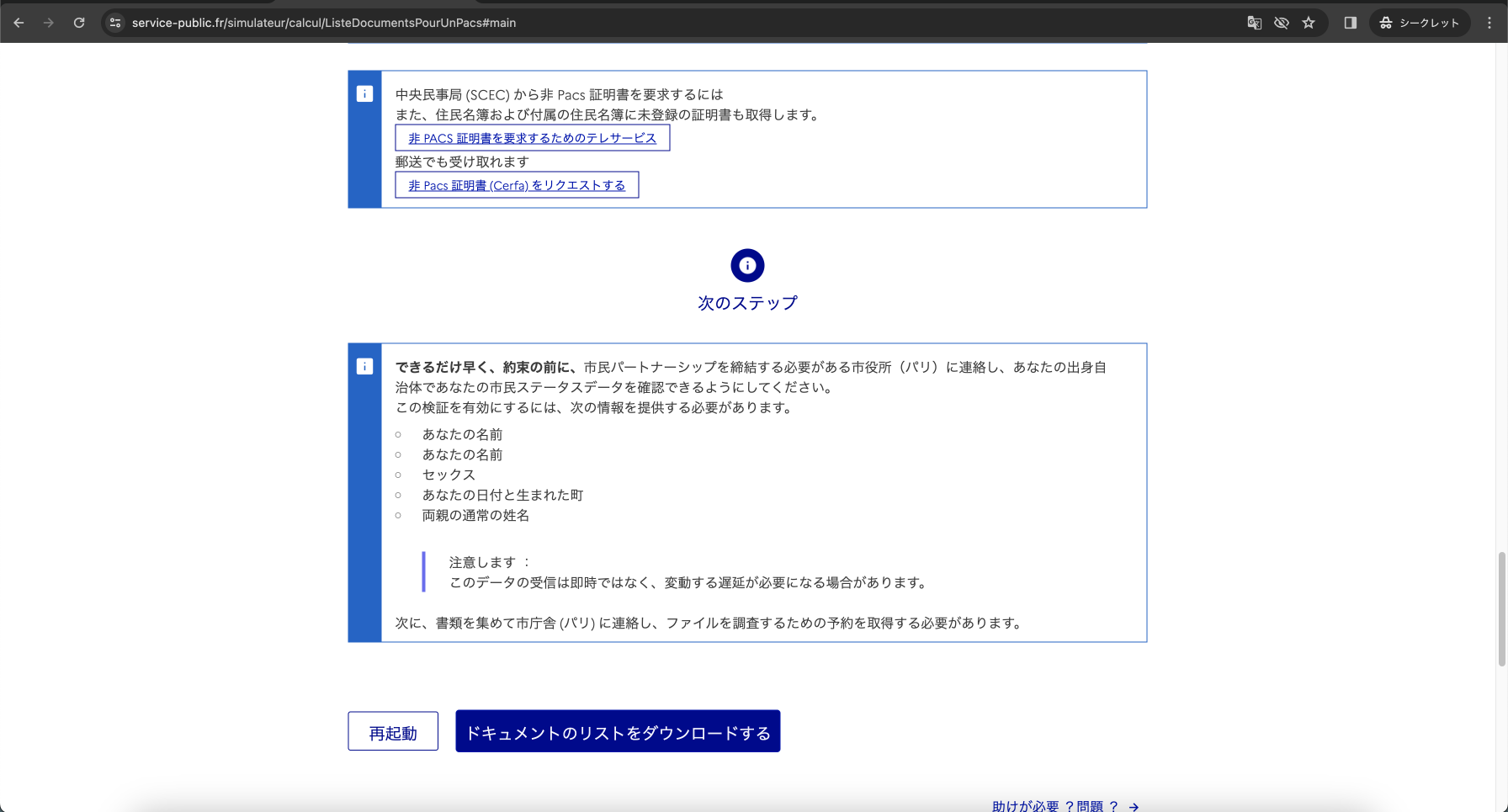Click the info icon in the SCEC box
The width and height of the screenshot is (1508, 812).
364,93
